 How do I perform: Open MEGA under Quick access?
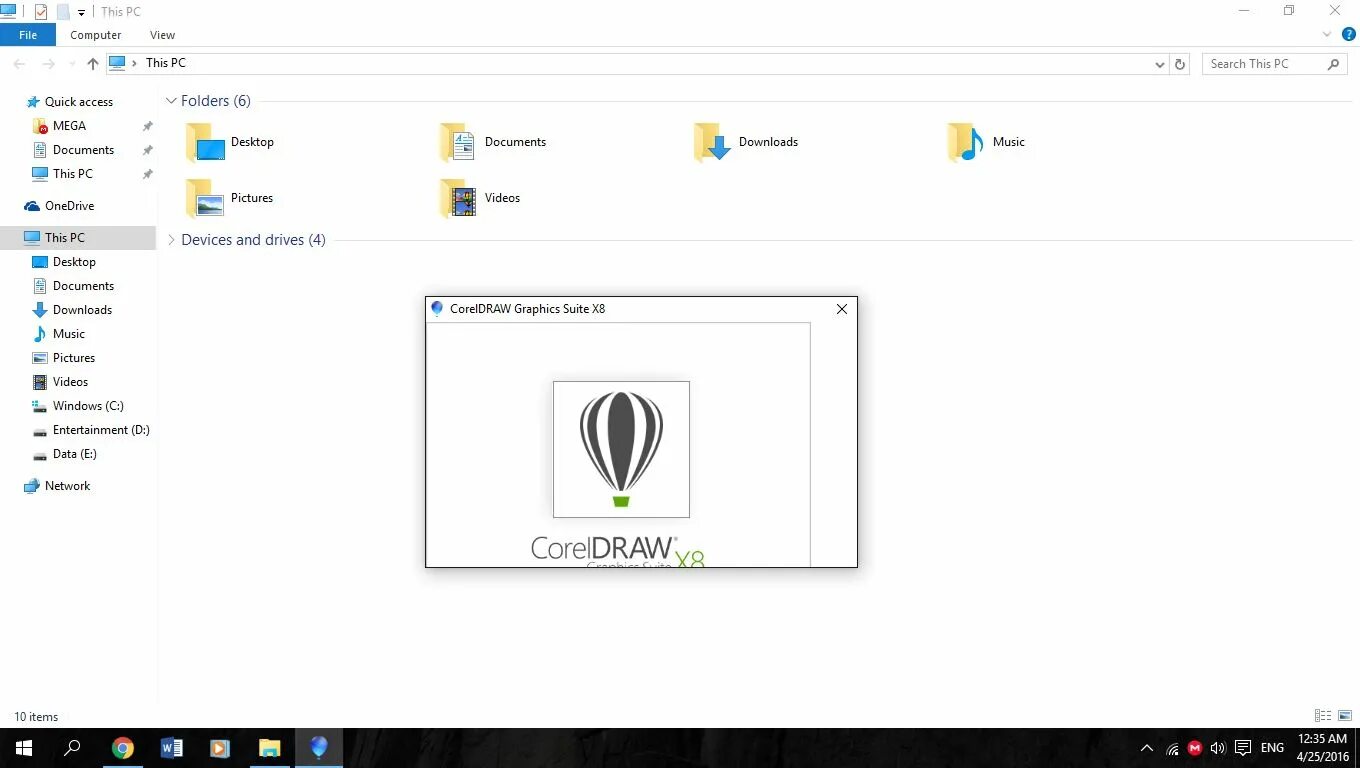59,126
